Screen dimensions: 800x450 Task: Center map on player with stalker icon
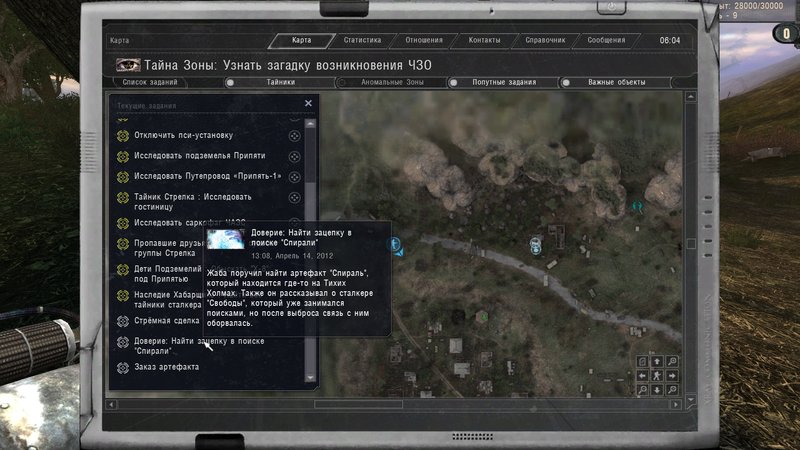click(656, 375)
